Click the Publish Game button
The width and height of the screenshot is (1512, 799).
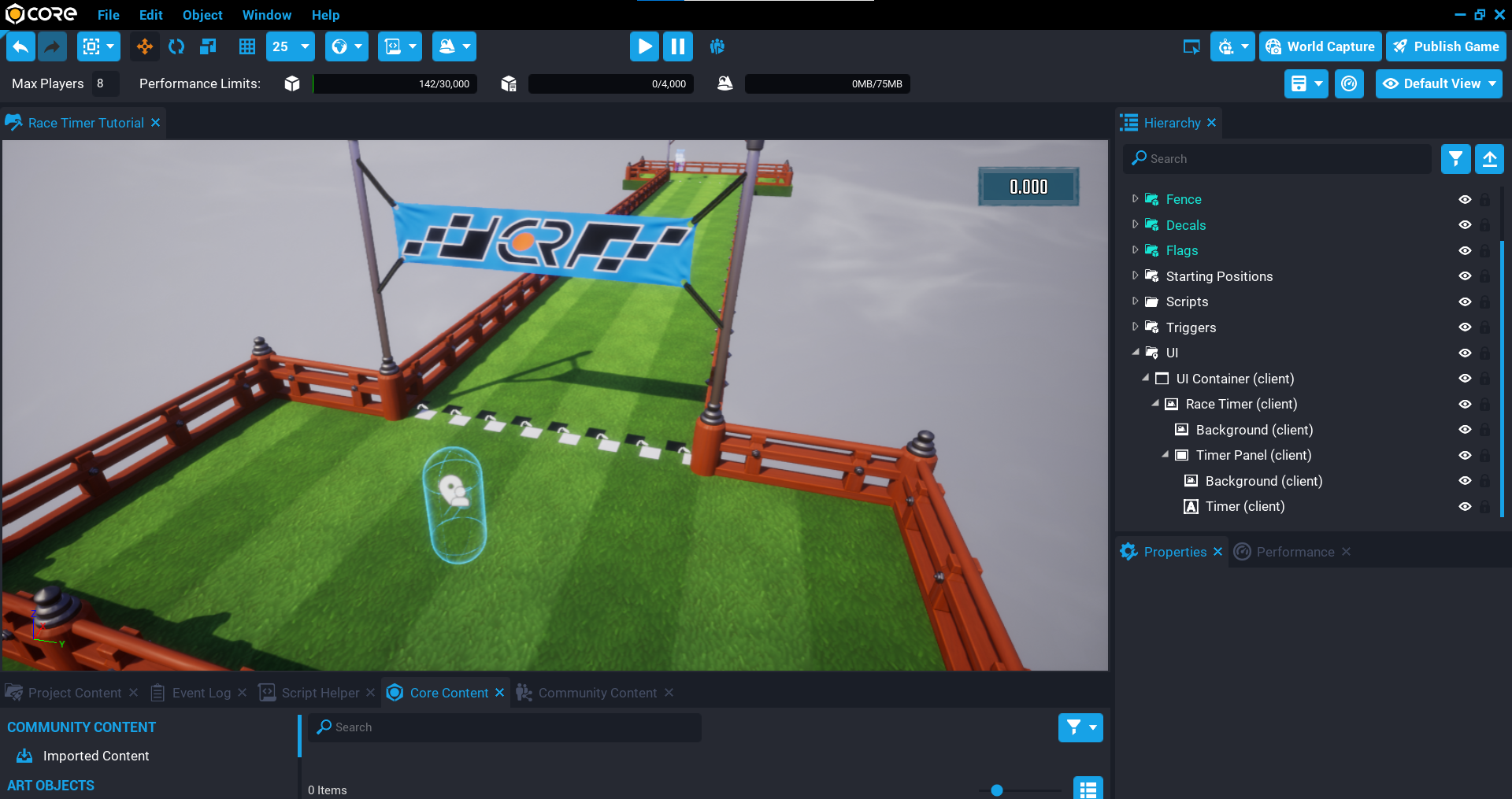(1446, 46)
